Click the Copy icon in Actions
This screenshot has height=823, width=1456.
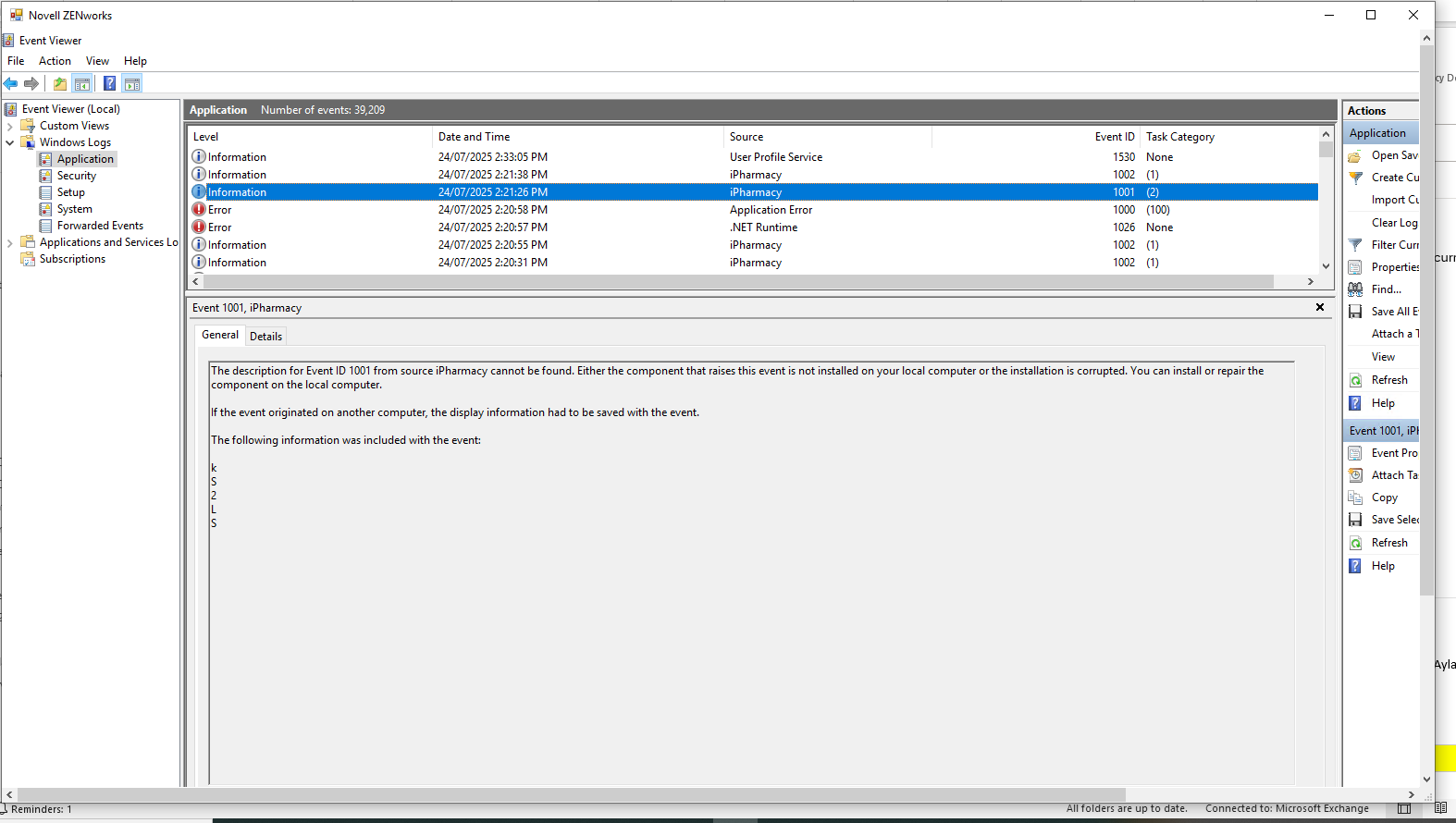point(1355,497)
